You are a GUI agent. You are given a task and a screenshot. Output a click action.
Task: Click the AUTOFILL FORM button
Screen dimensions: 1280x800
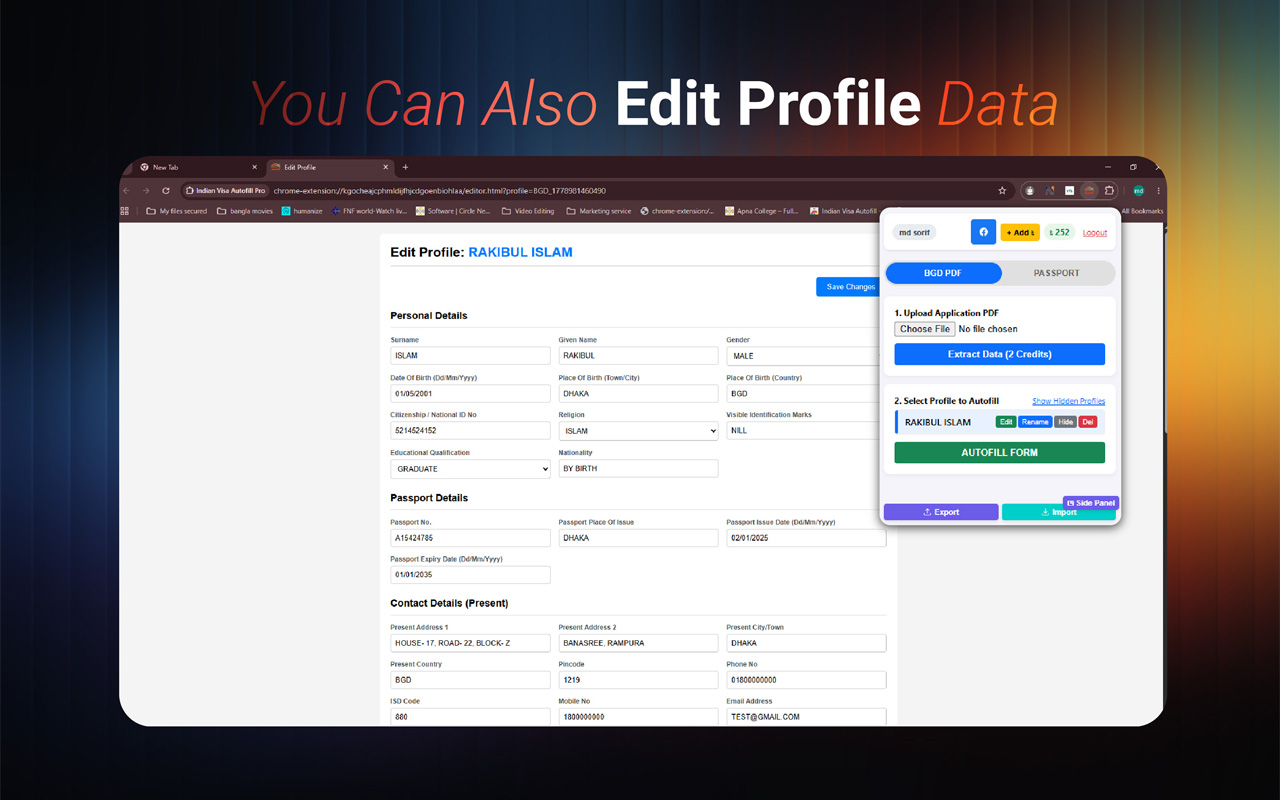999,453
